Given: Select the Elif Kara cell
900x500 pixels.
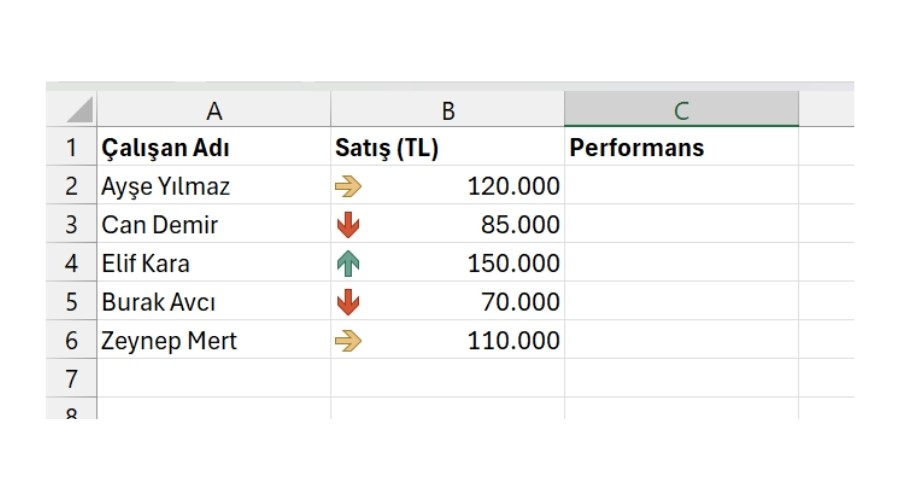Looking at the screenshot, I should 146,264.
